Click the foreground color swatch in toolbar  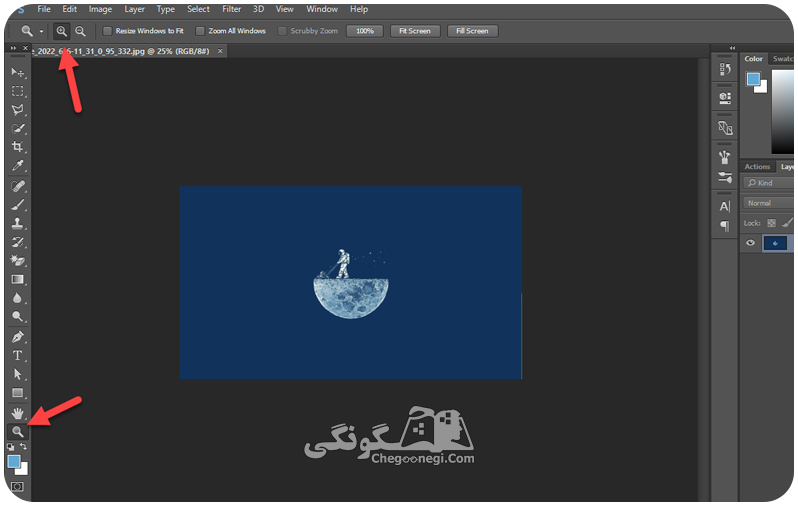(14, 461)
